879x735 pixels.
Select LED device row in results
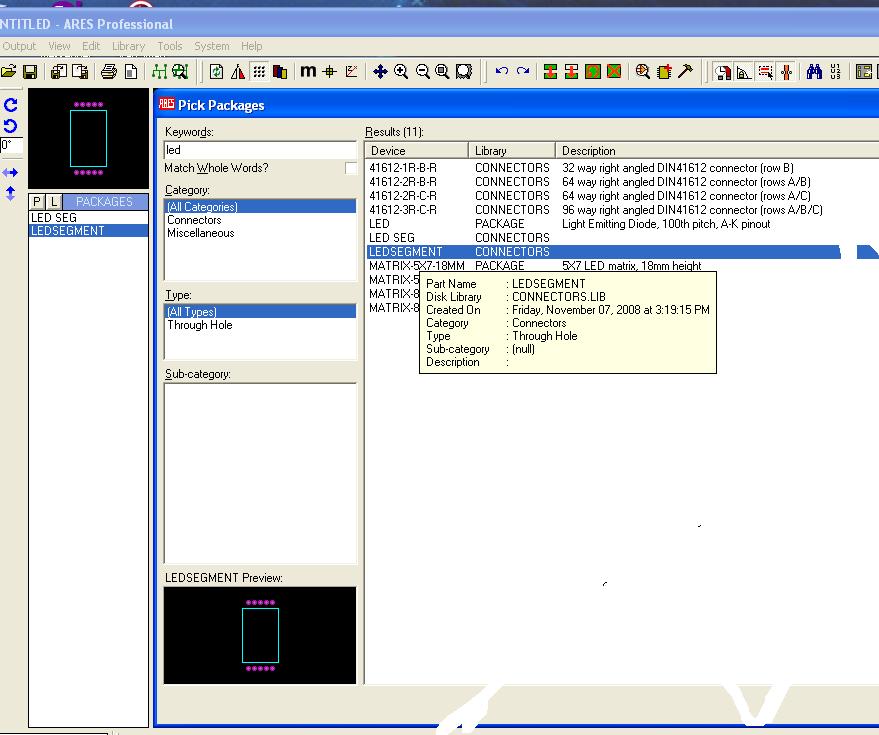click(380, 224)
